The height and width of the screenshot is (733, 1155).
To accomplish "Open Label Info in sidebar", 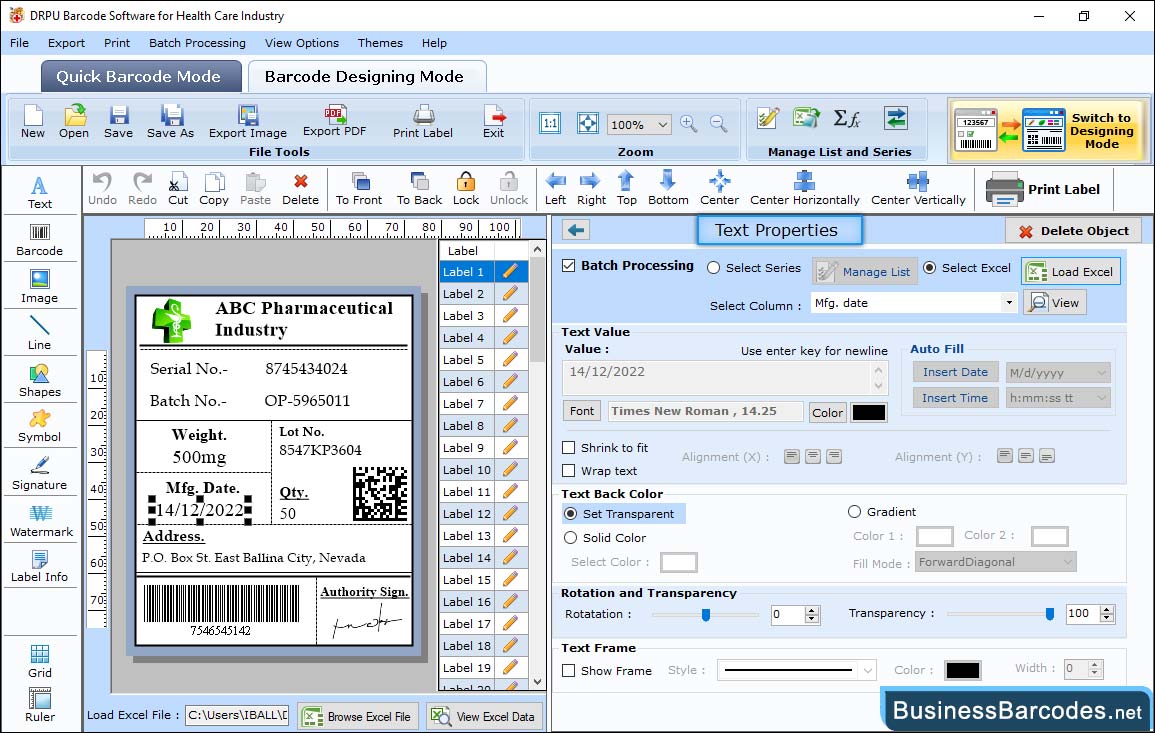I will coord(40,567).
